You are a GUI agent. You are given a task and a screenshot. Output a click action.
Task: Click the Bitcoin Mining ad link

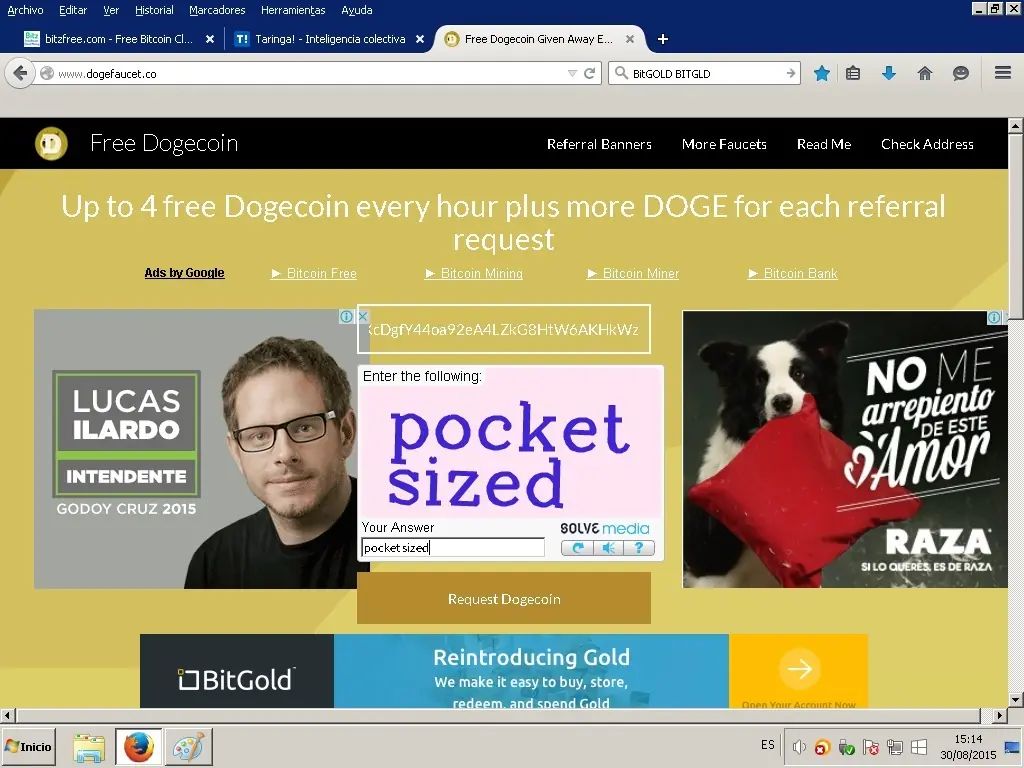(474, 274)
